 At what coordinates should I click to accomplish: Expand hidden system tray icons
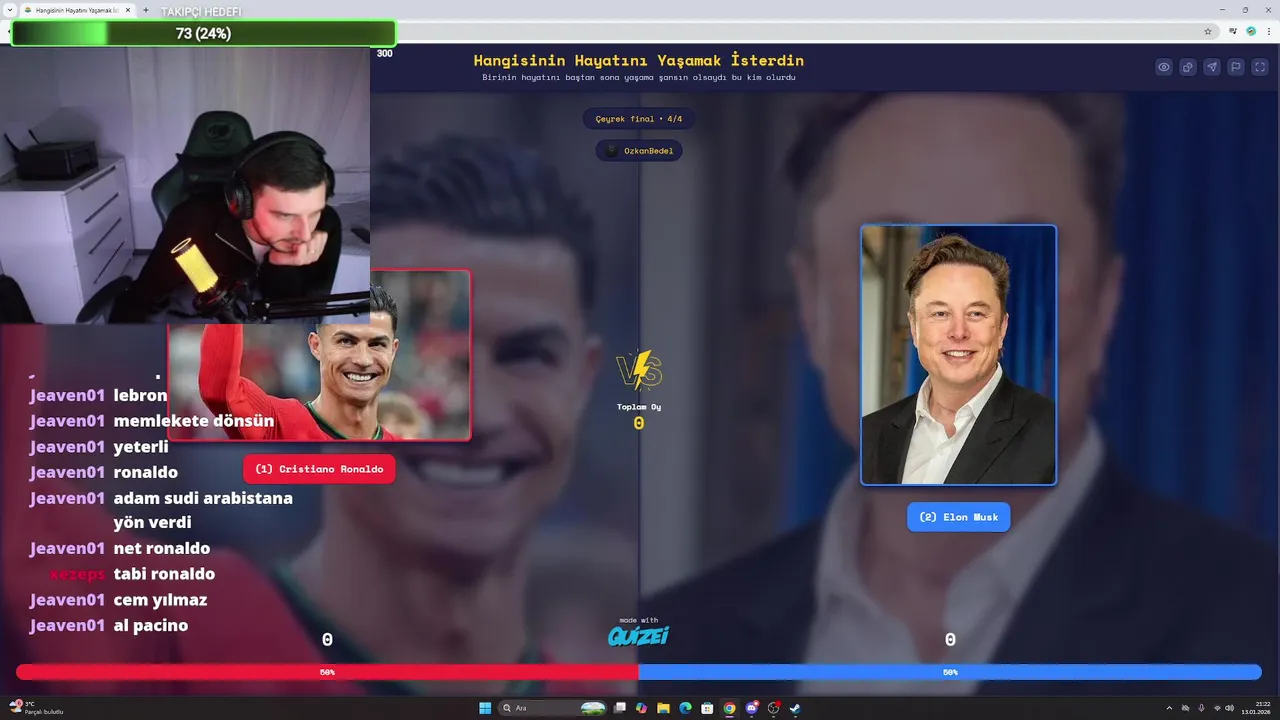point(1169,708)
